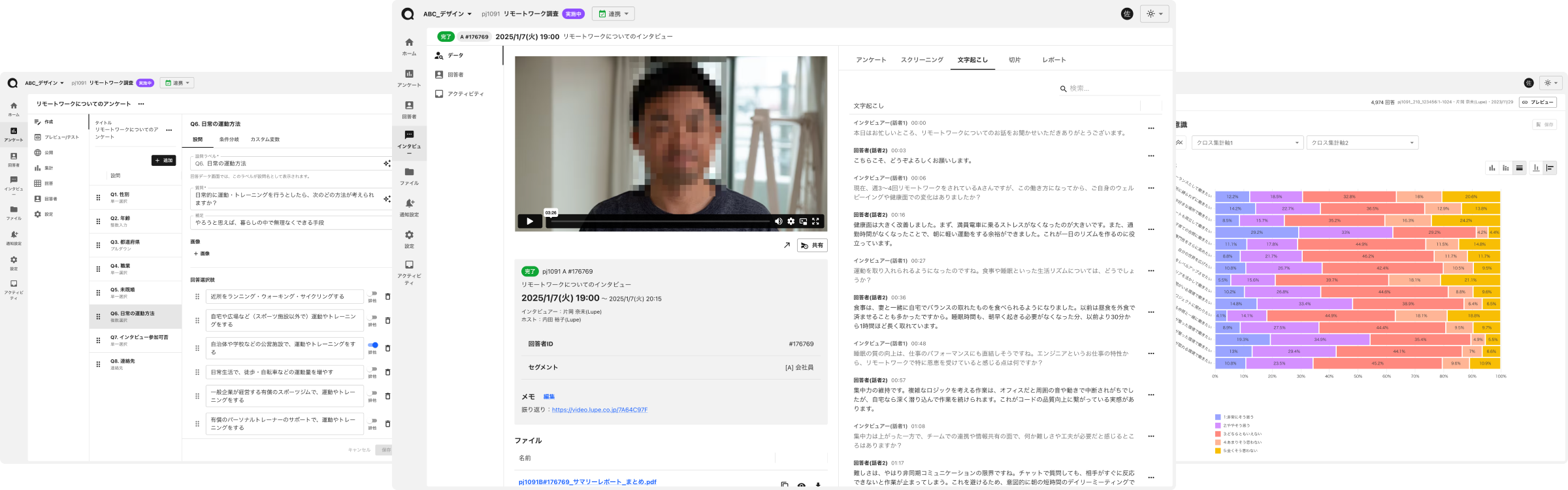Select 文字起こし tab
Image resolution: width=1568 pixels, height=490 pixels.
[x=973, y=60]
